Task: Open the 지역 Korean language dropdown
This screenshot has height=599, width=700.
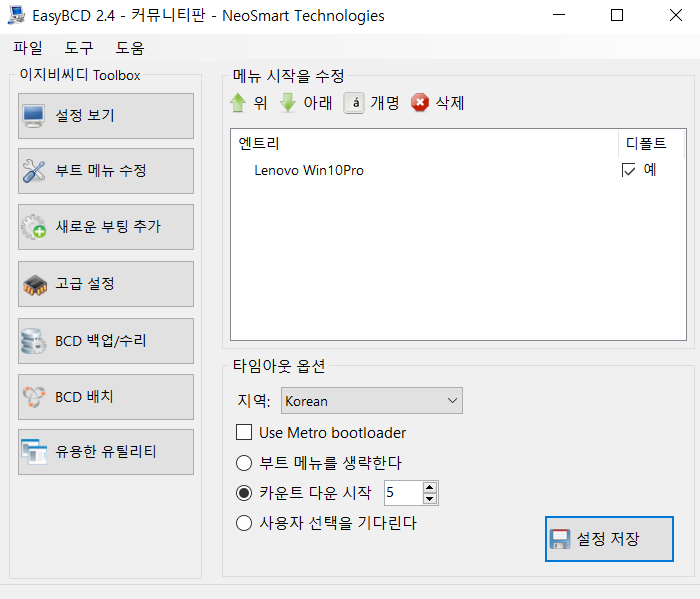Action: (371, 401)
